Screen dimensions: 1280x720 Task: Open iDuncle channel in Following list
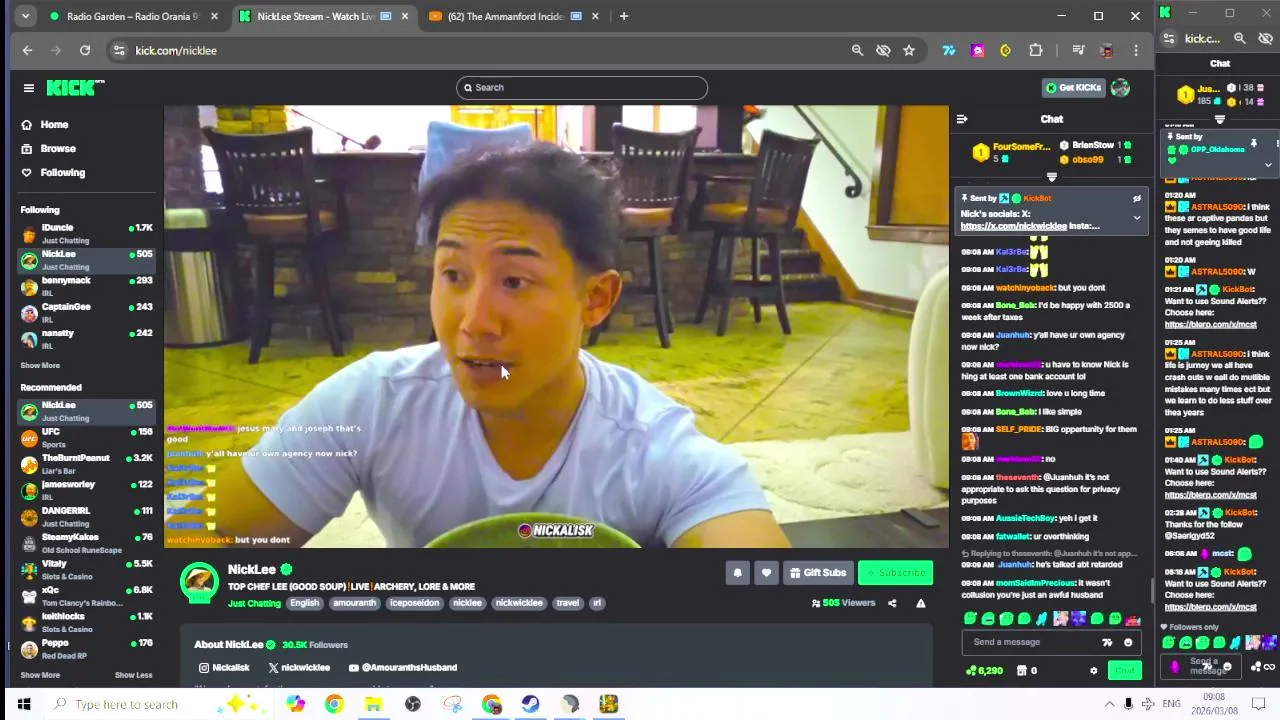pyautogui.click(x=87, y=234)
